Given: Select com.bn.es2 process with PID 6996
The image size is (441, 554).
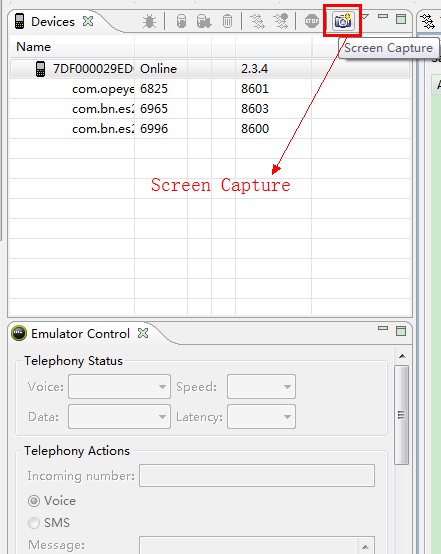Looking at the screenshot, I should (210, 129).
